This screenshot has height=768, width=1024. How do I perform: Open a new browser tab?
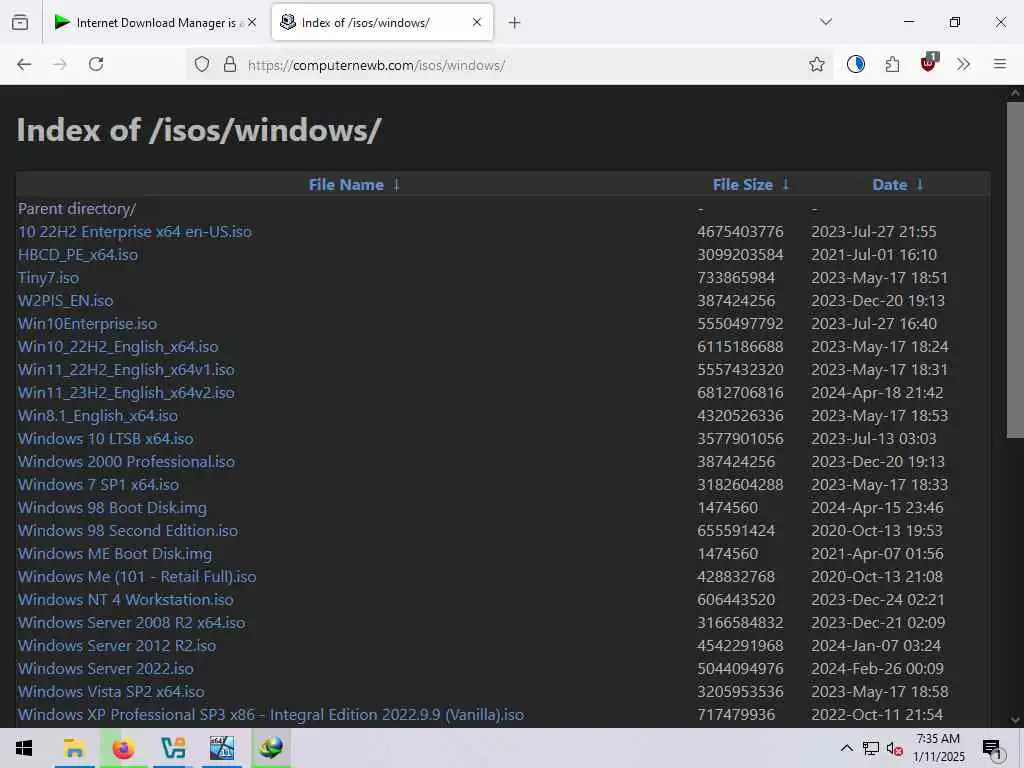pyautogui.click(x=515, y=23)
